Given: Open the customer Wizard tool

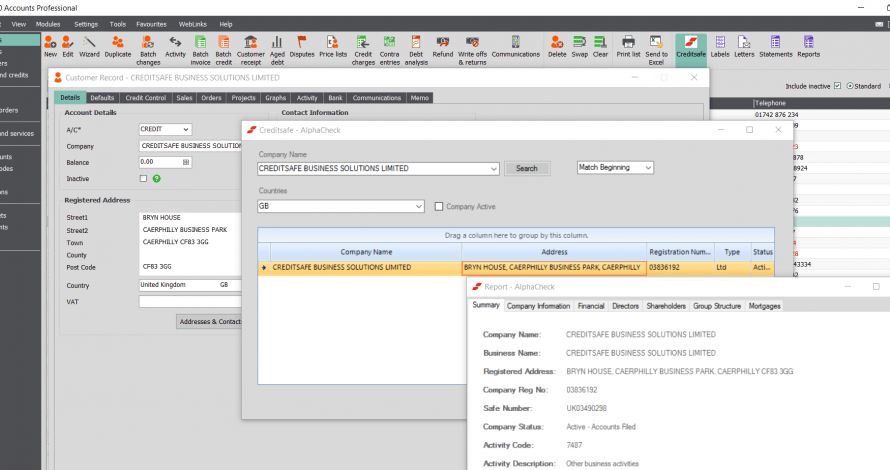Looking at the screenshot, I should point(89,46).
